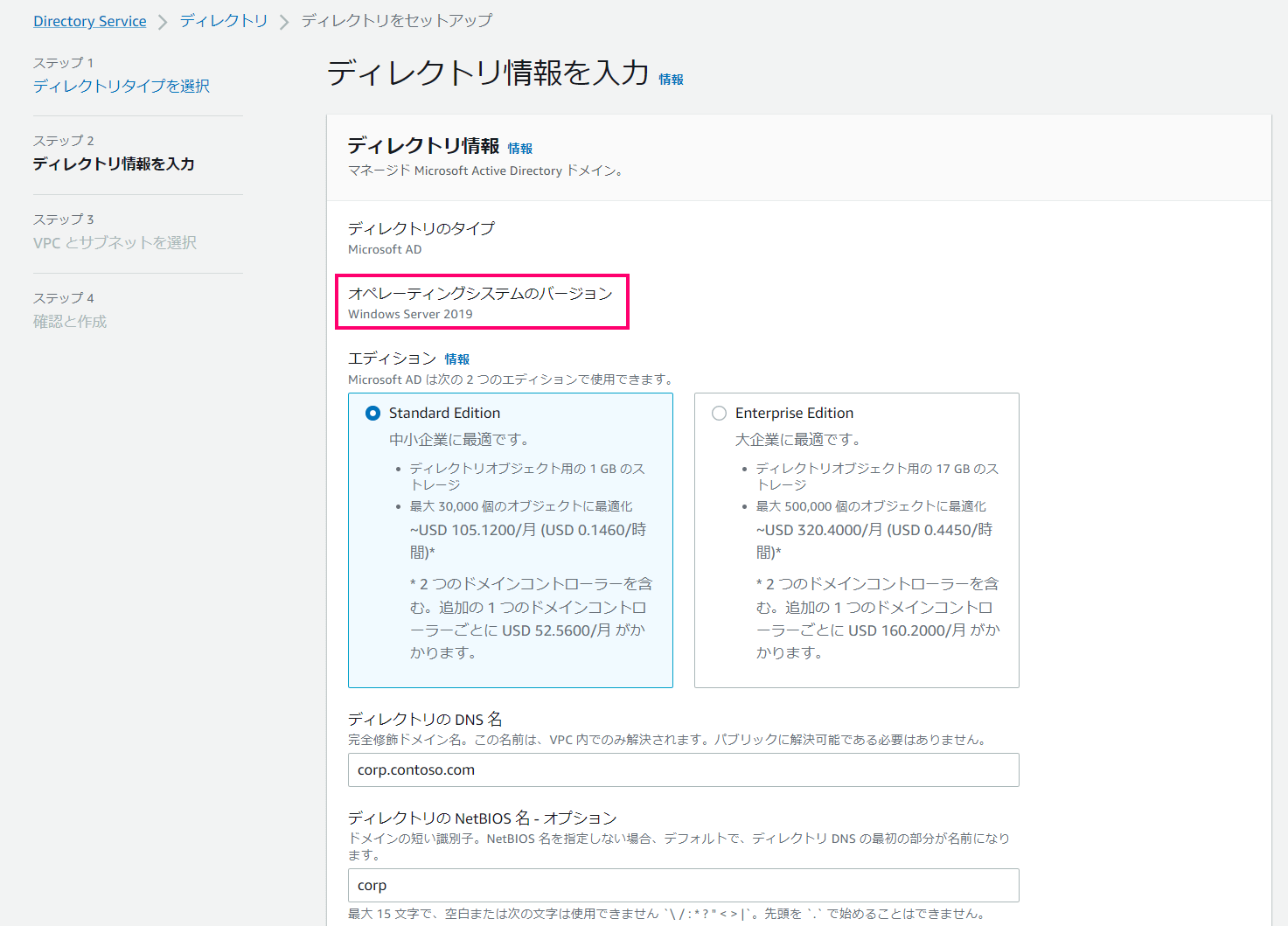Click the first breadcrumb chevron separator
Image resolution: width=1288 pixels, height=926 pixels.
[x=163, y=22]
